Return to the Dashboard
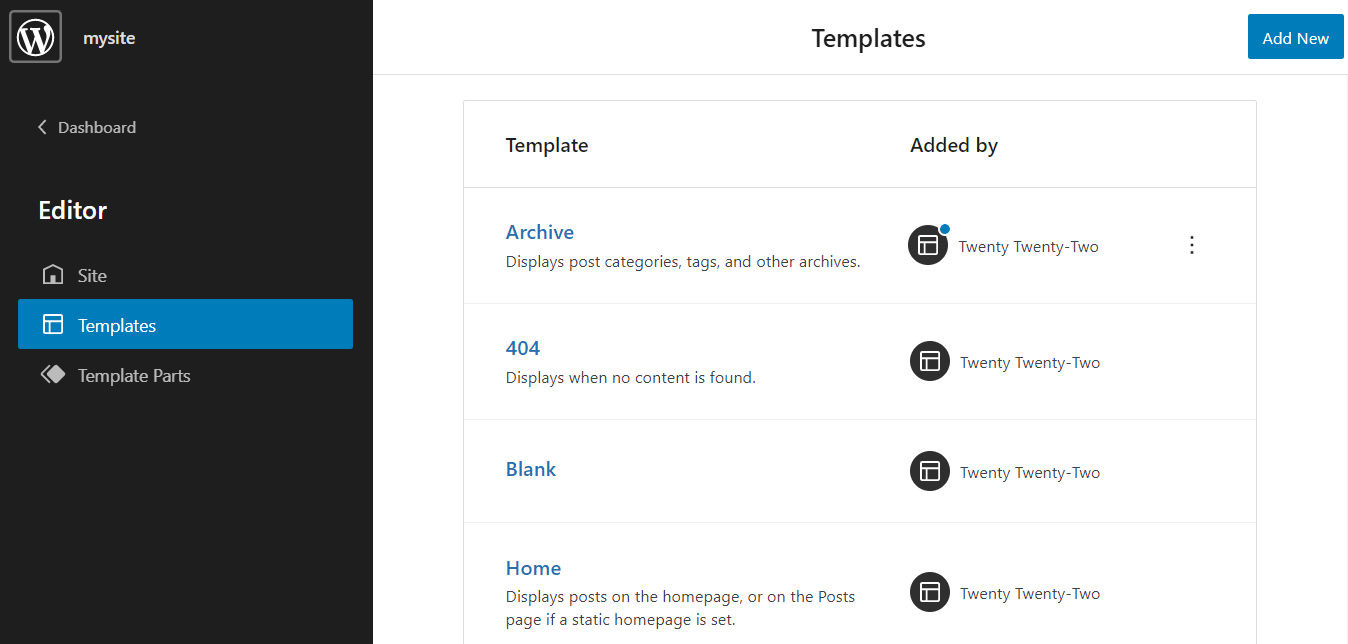1348x644 pixels. [96, 127]
